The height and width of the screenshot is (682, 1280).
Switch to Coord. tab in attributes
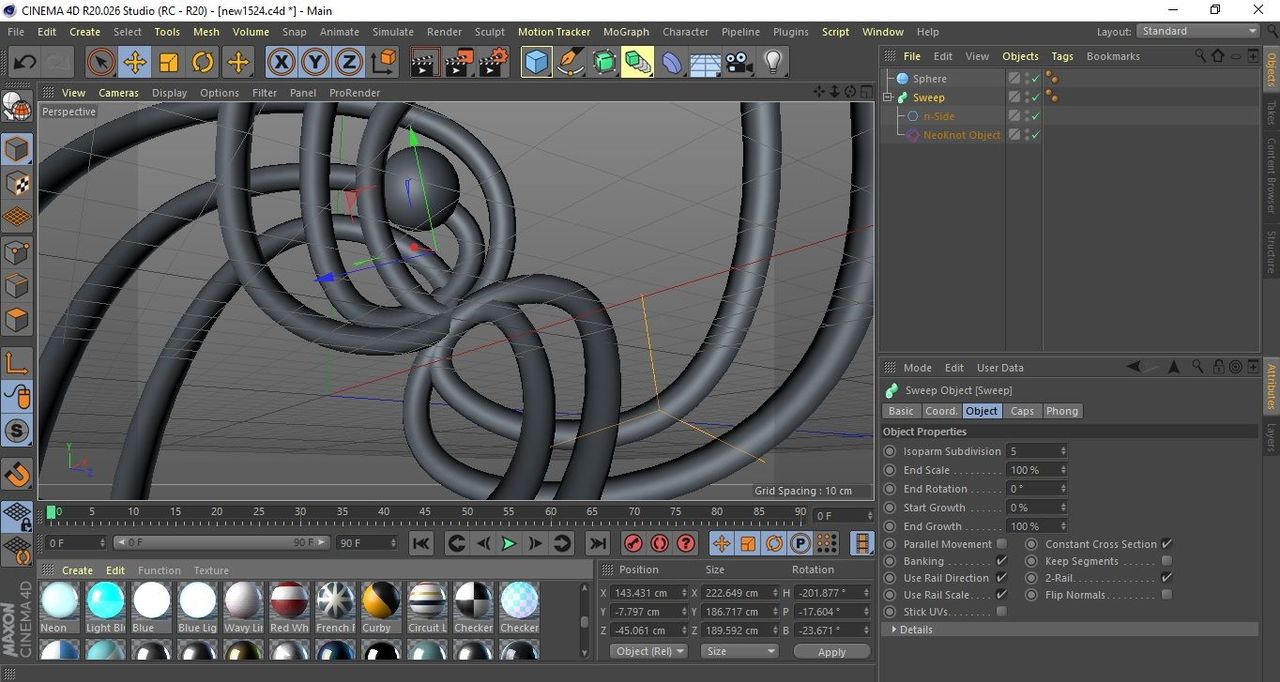tap(941, 411)
